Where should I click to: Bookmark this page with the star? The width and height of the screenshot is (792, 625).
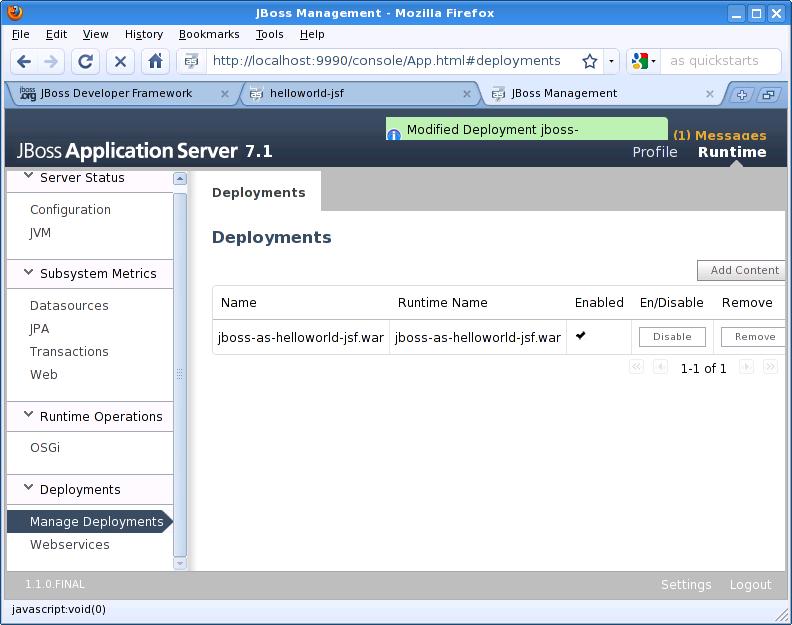(x=589, y=62)
